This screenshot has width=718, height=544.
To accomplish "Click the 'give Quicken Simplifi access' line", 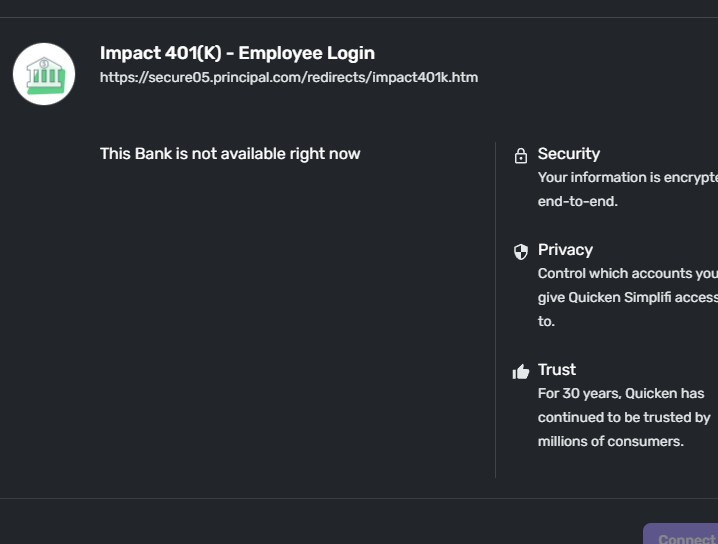I will [x=627, y=298].
